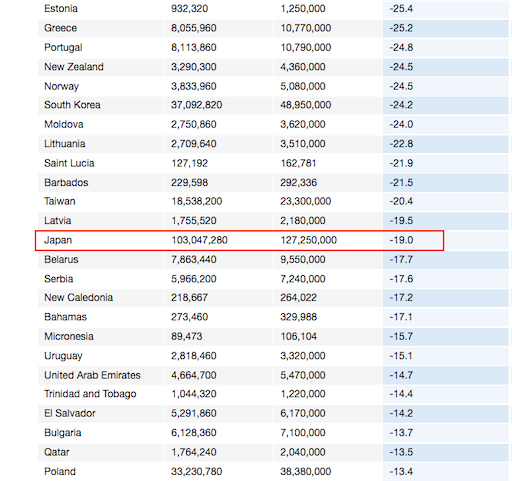Select Barbados percentage -21.5
Screen dimensions: 512x481
(401, 183)
